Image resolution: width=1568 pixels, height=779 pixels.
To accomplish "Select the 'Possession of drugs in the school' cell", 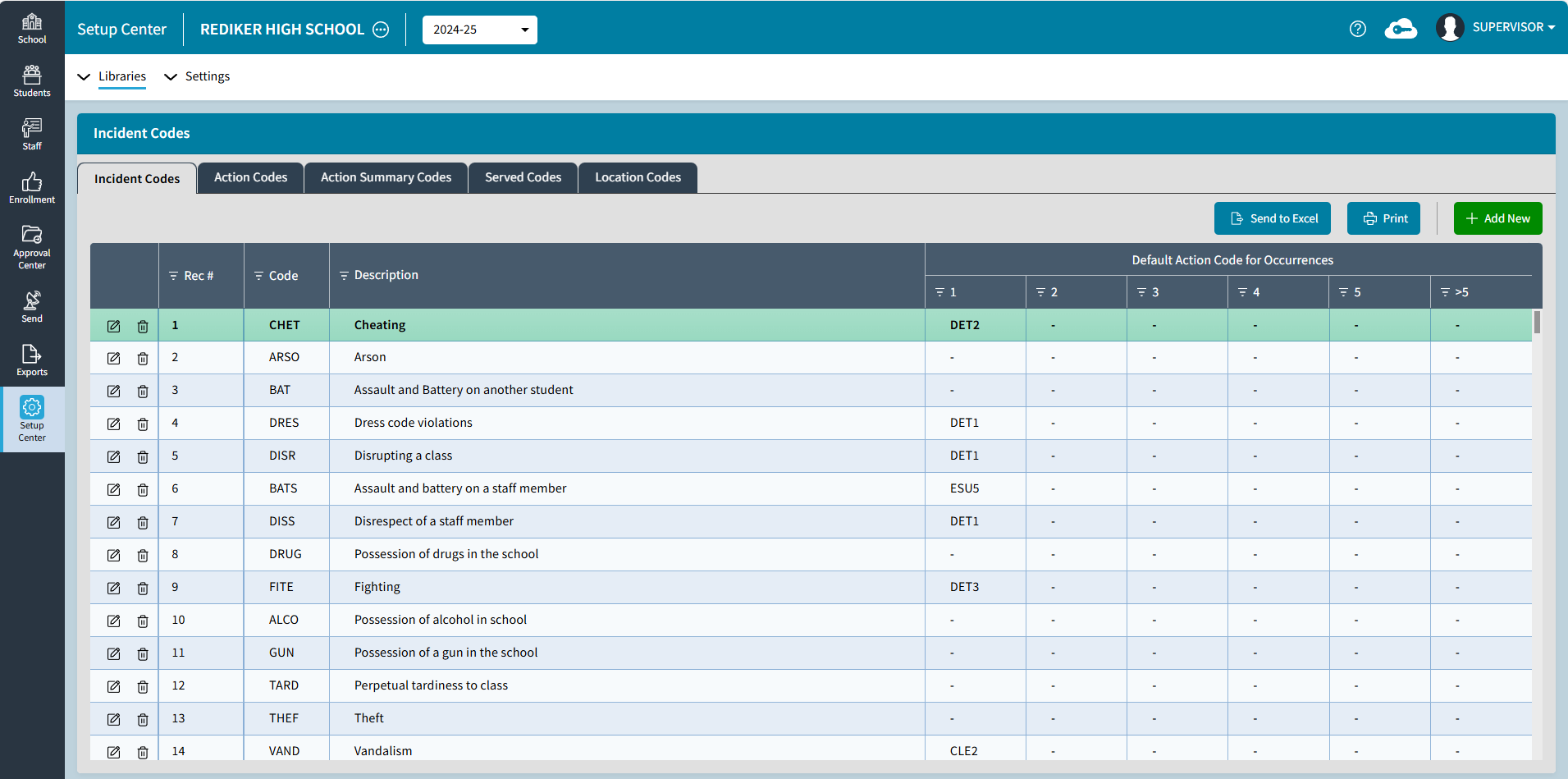I will point(627,554).
